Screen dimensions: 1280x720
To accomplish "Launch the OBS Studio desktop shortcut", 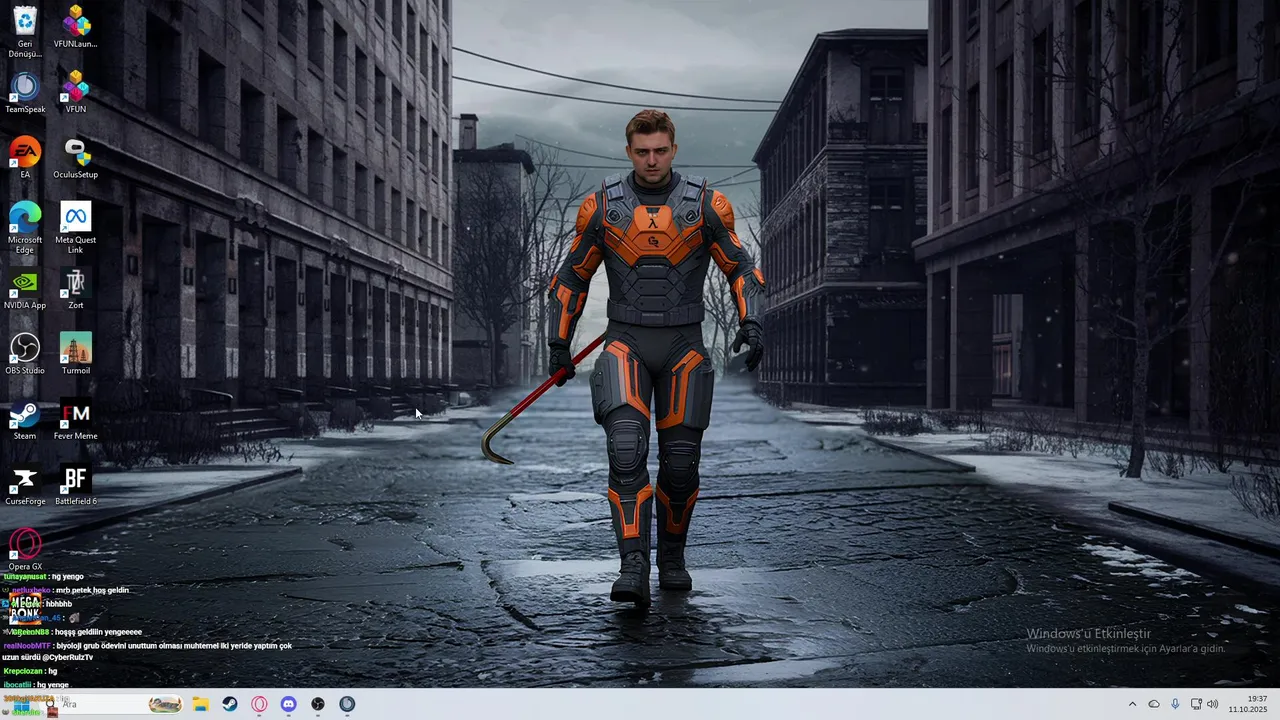I will pos(25,354).
